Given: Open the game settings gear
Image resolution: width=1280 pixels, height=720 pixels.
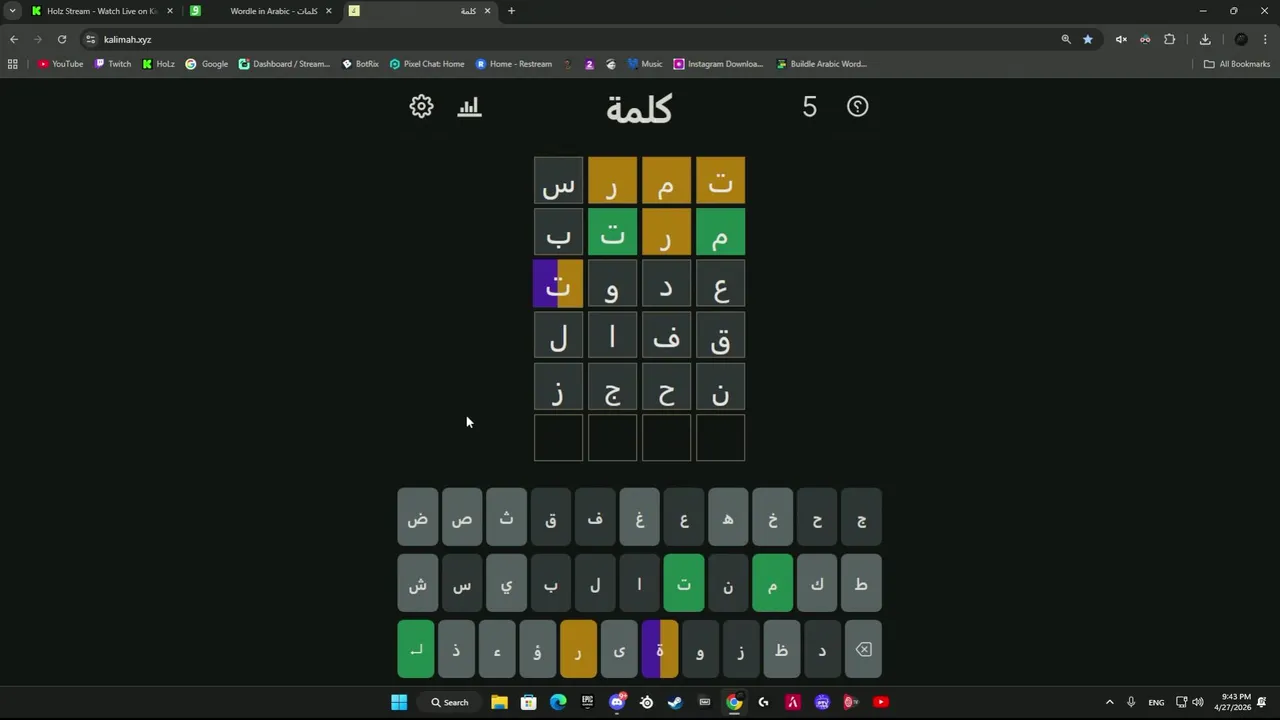Looking at the screenshot, I should coord(421,106).
